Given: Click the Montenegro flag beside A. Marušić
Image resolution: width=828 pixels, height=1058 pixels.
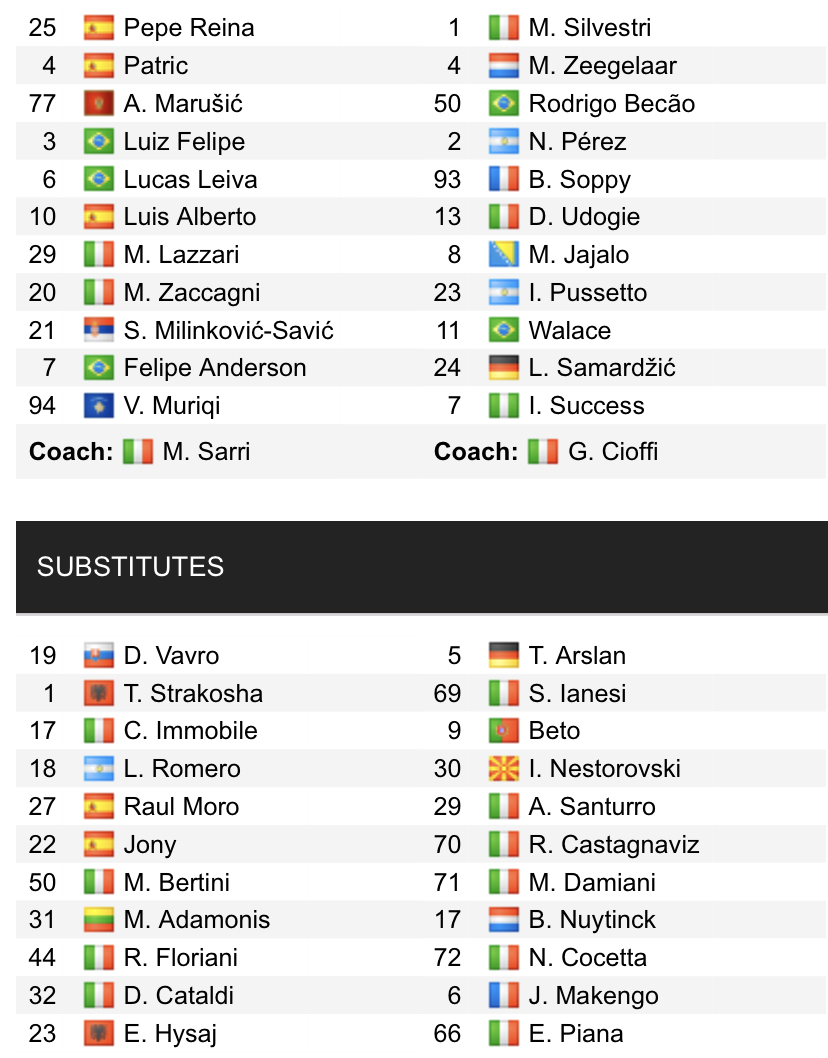Looking at the screenshot, I should point(99,103).
